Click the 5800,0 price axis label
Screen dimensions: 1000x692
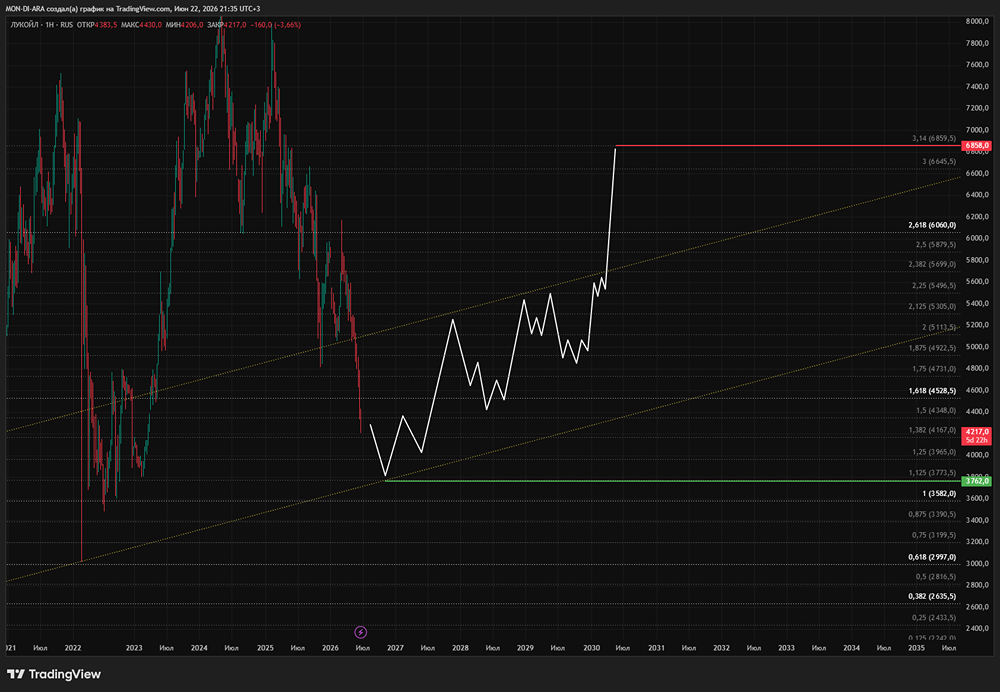[x=977, y=260]
